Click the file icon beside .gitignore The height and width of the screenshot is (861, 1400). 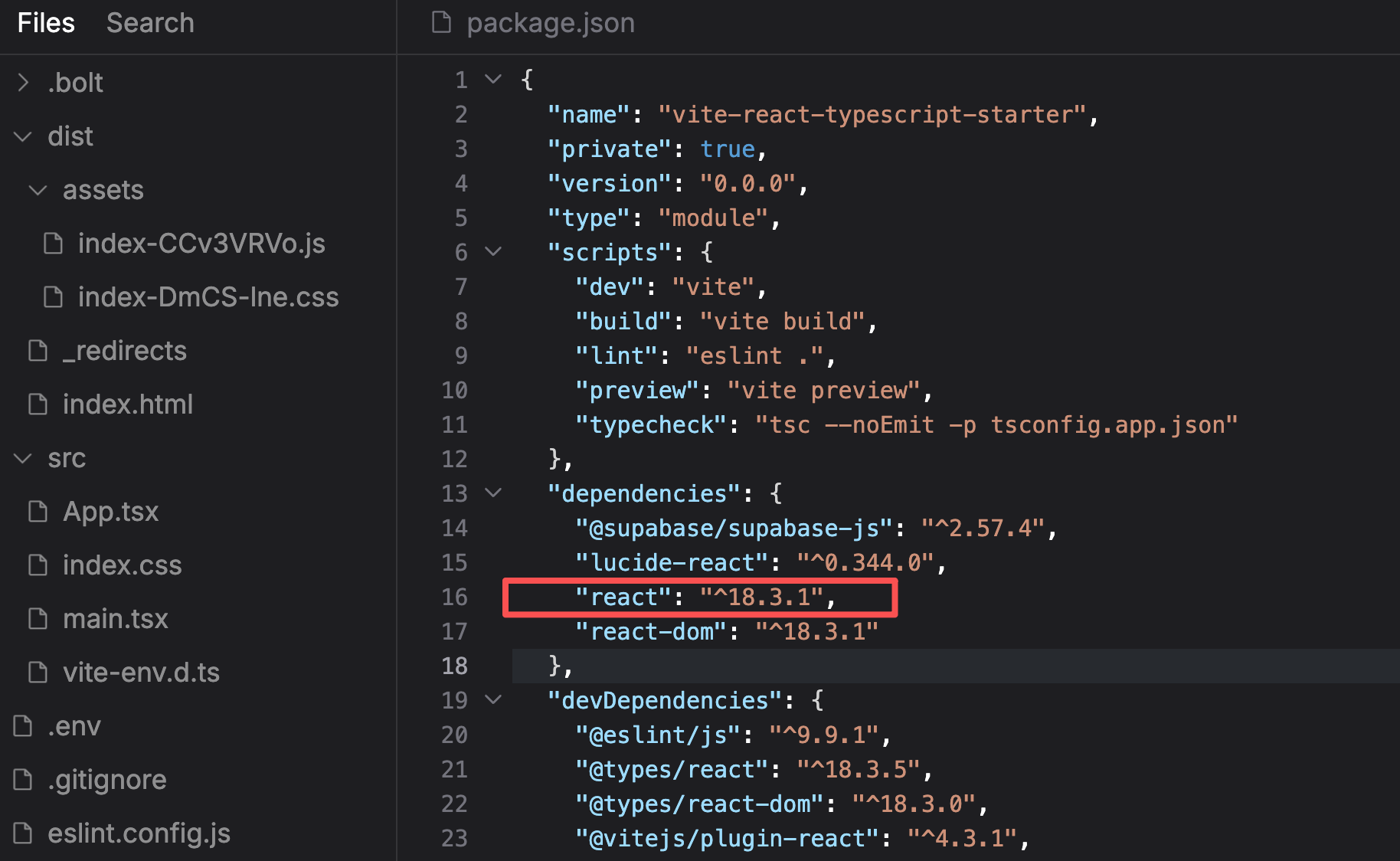point(23,779)
